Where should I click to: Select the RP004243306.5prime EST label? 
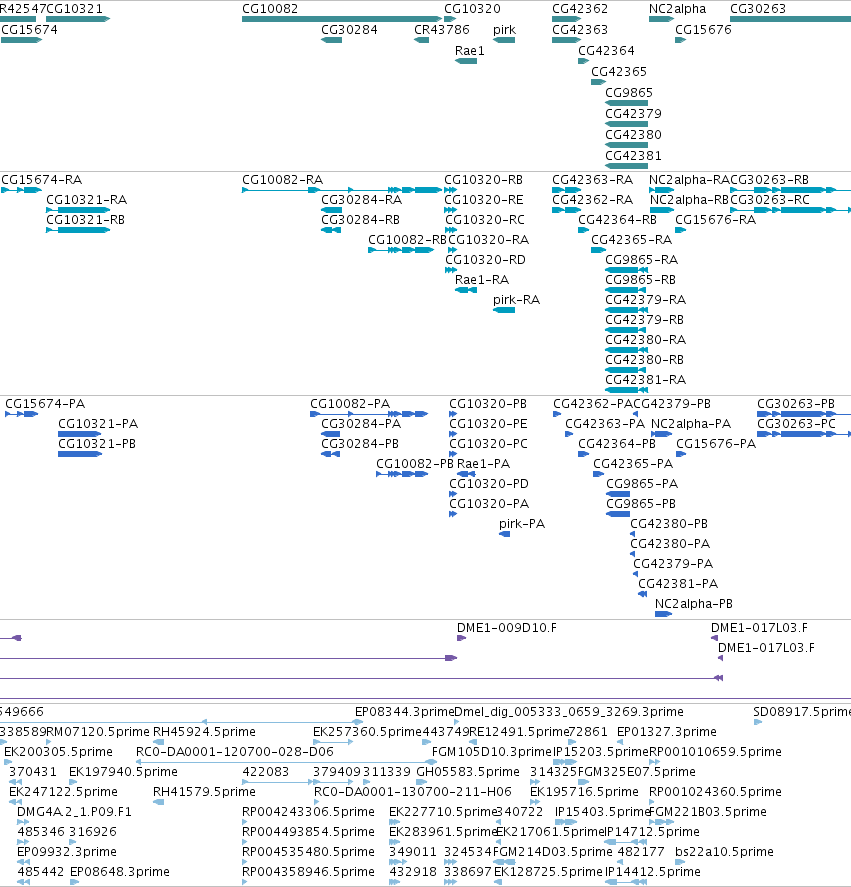[308, 812]
